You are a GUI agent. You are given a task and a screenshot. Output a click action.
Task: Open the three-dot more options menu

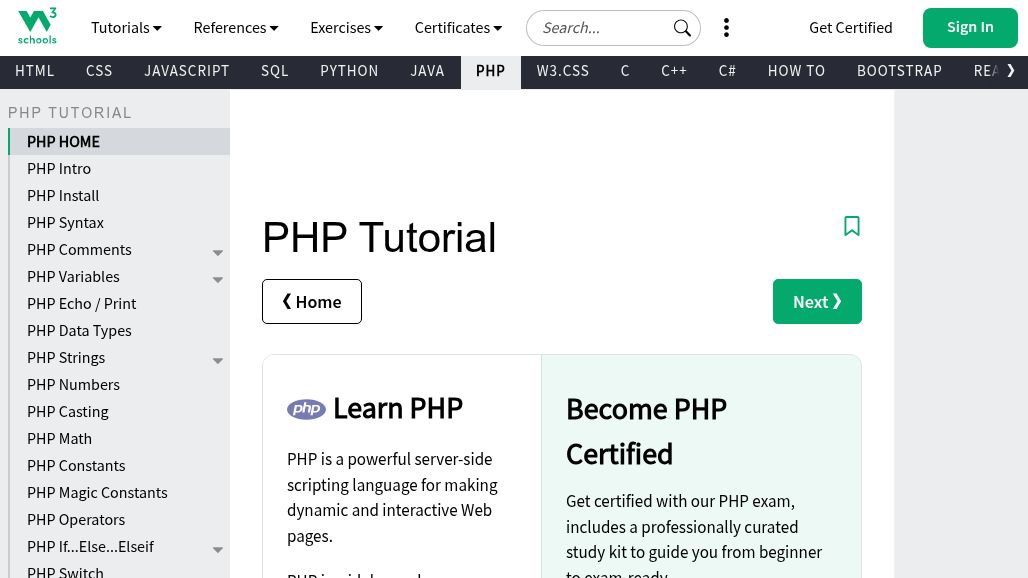(x=726, y=28)
